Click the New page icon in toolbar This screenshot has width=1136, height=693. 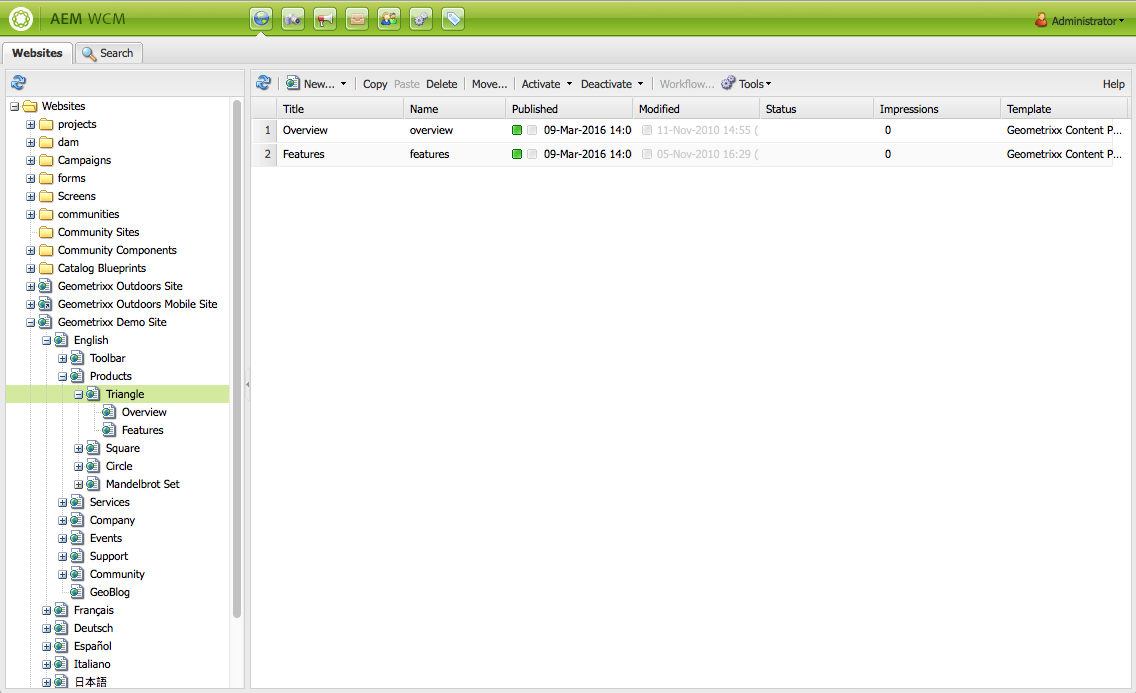point(293,83)
